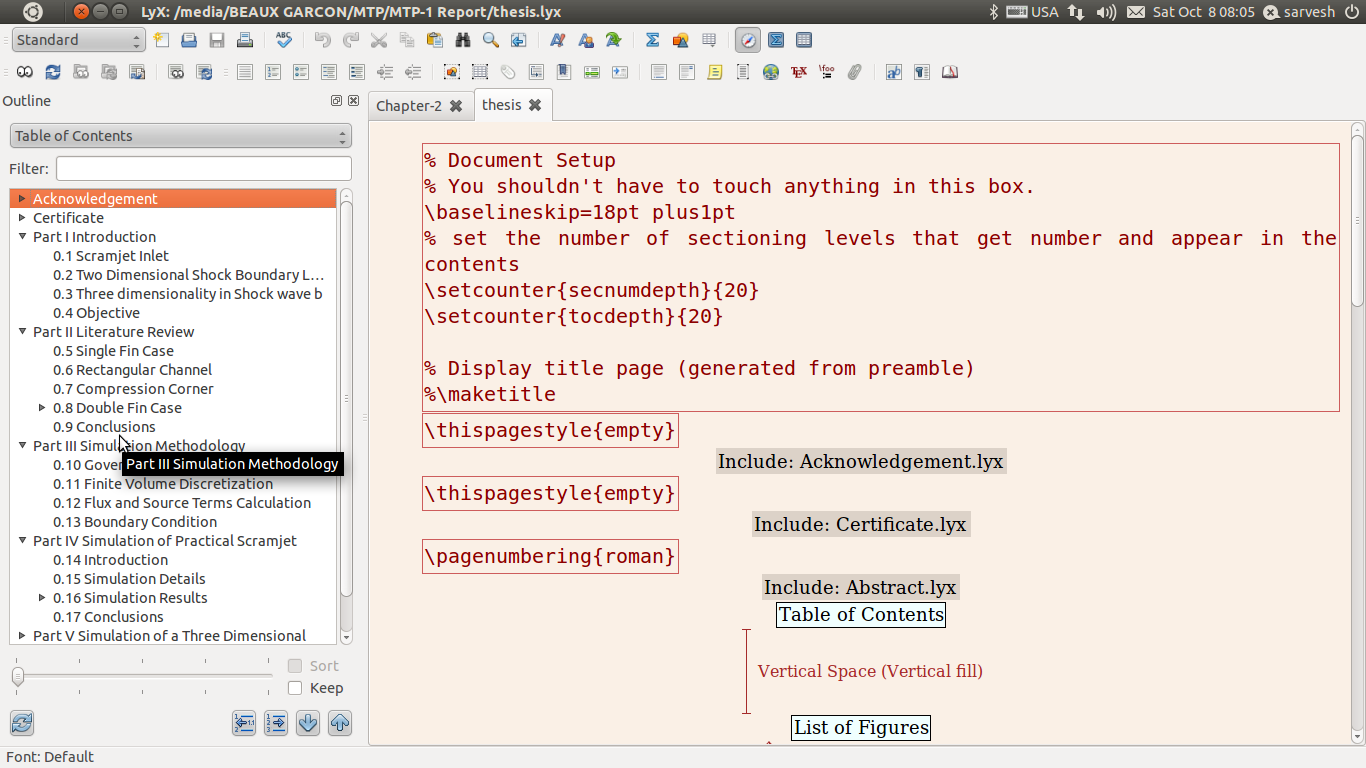Image resolution: width=1366 pixels, height=768 pixels.
Task: Open the Standard paragraph style dropdown
Action: (79, 40)
